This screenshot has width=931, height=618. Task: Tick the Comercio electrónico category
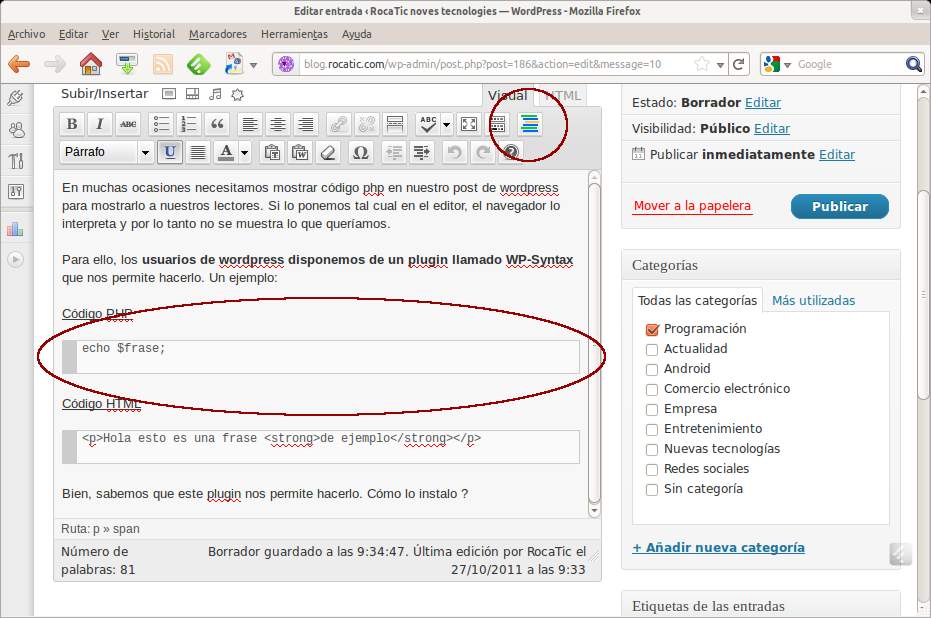click(x=652, y=389)
